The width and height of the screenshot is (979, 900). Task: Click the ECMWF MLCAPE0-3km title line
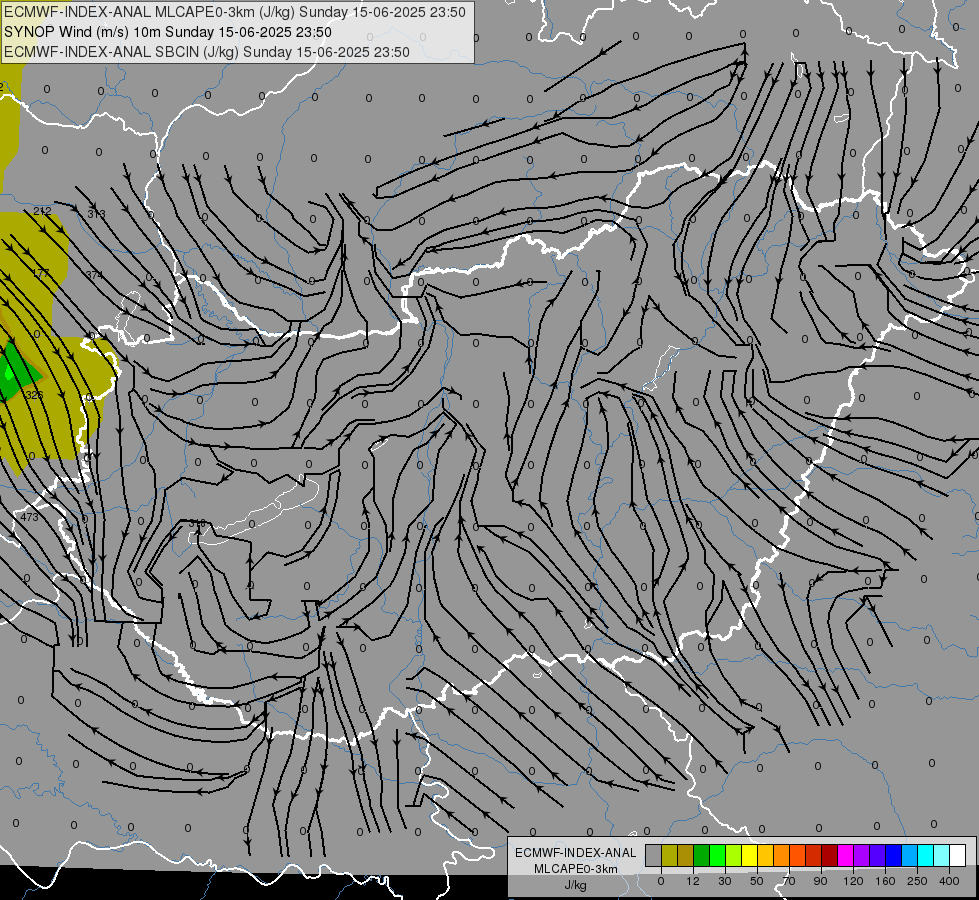pyautogui.click(x=235, y=12)
